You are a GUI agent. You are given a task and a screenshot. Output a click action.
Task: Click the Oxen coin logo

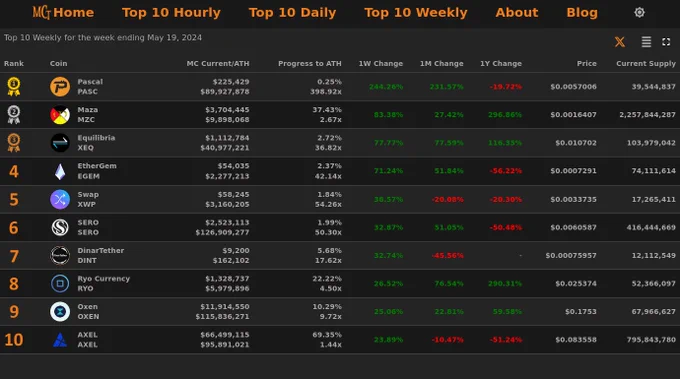pyautogui.click(x=60, y=312)
